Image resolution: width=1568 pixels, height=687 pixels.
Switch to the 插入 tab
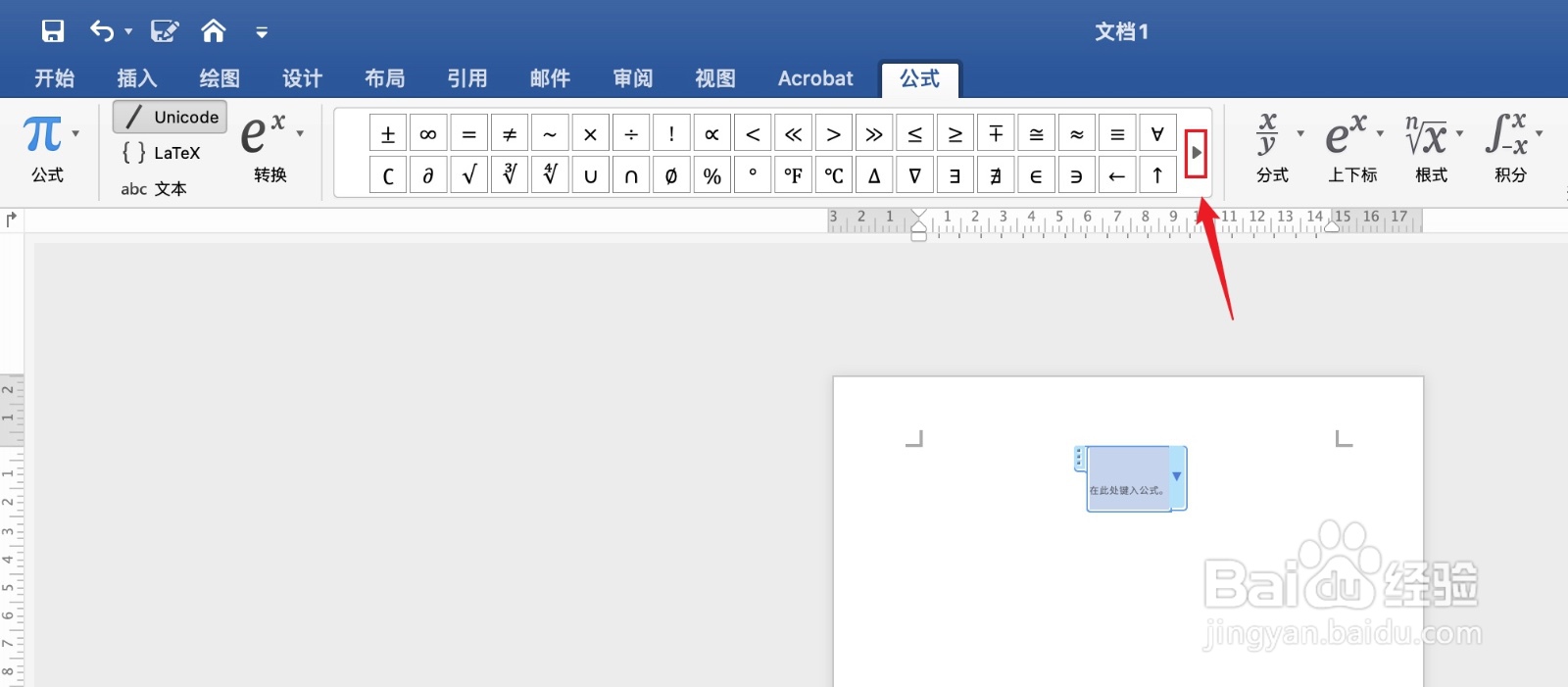pos(137,78)
